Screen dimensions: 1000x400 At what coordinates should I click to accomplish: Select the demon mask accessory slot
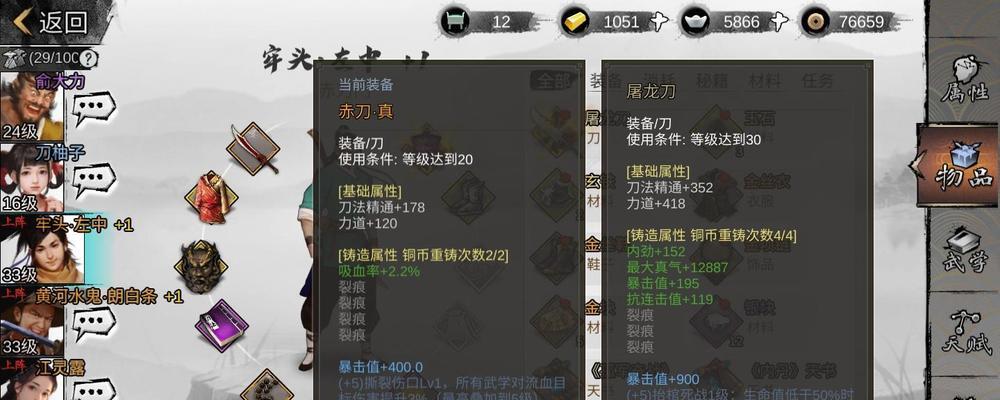(x=201, y=267)
